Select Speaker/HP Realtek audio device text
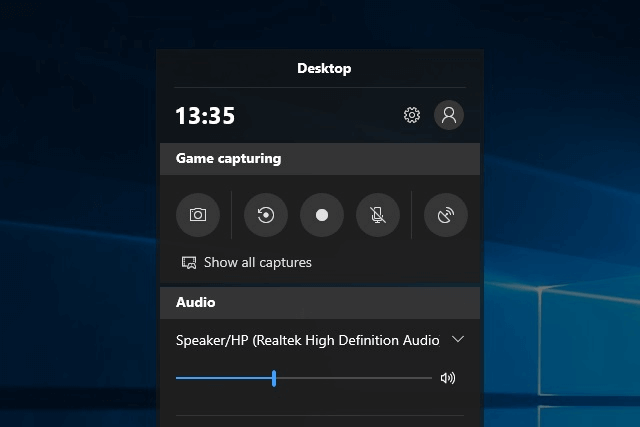640x427 pixels. (x=307, y=340)
